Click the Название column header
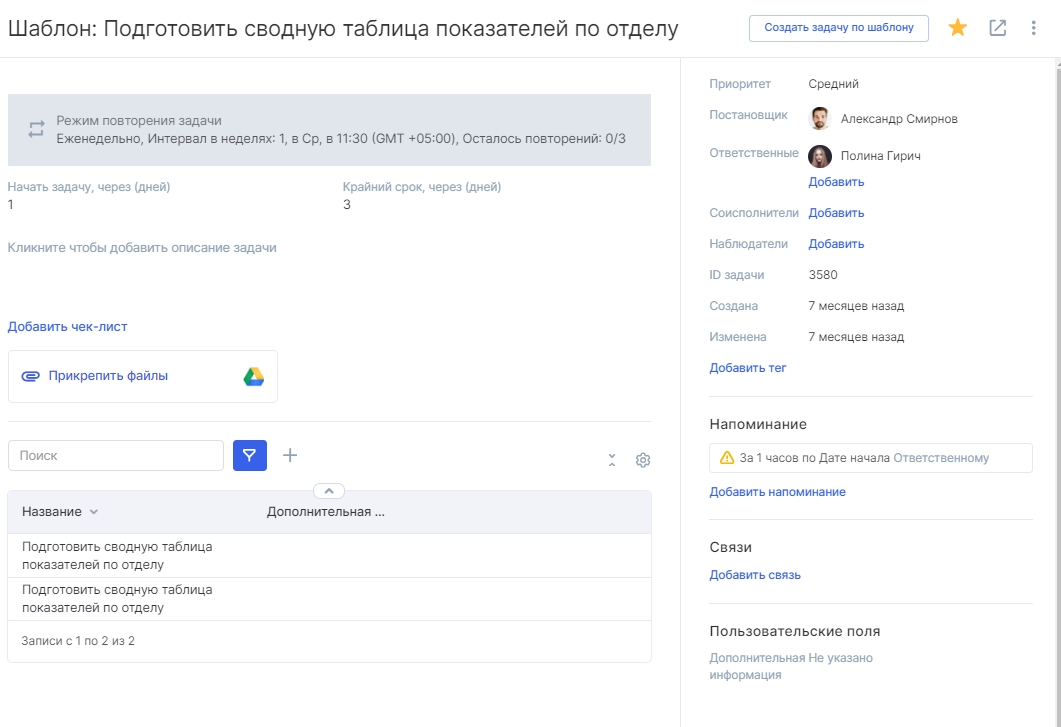The height and width of the screenshot is (727, 1061). tap(52, 512)
